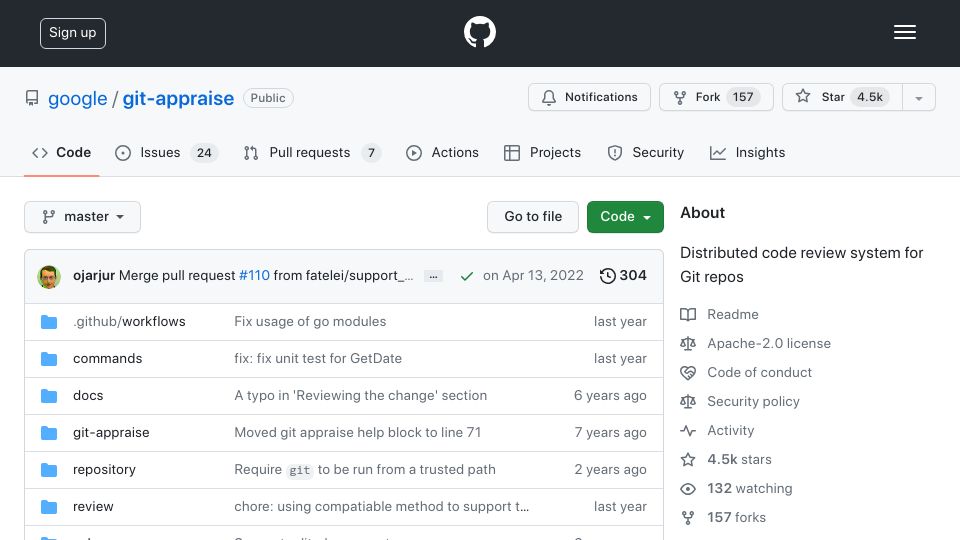This screenshot has height=540, width=960.
Task: Click the eye icon beside 132 watching
Action: (688, 489)
